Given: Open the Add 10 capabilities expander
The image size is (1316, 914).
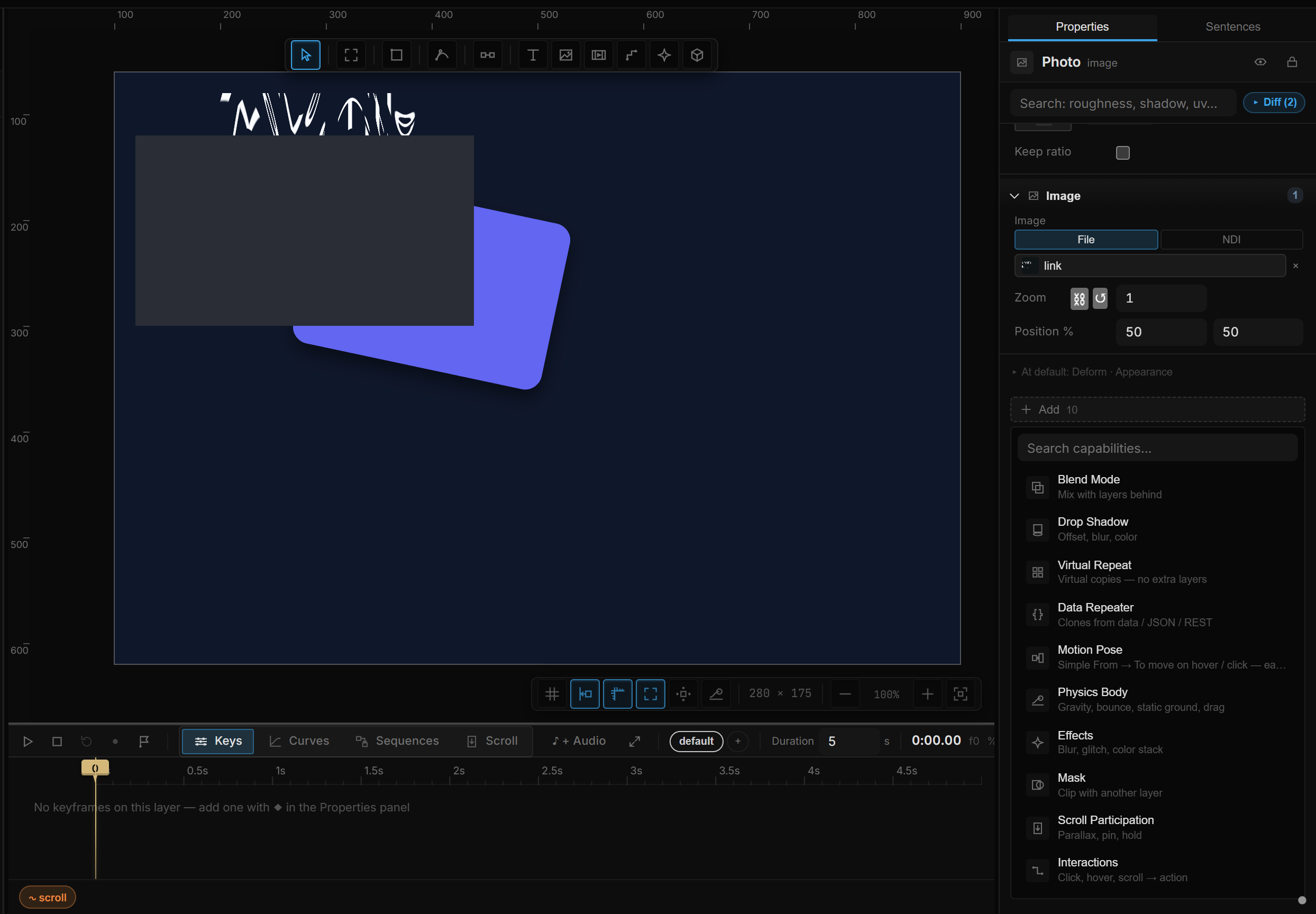Looking at the screenshot, I should [x=1157, y=409].
